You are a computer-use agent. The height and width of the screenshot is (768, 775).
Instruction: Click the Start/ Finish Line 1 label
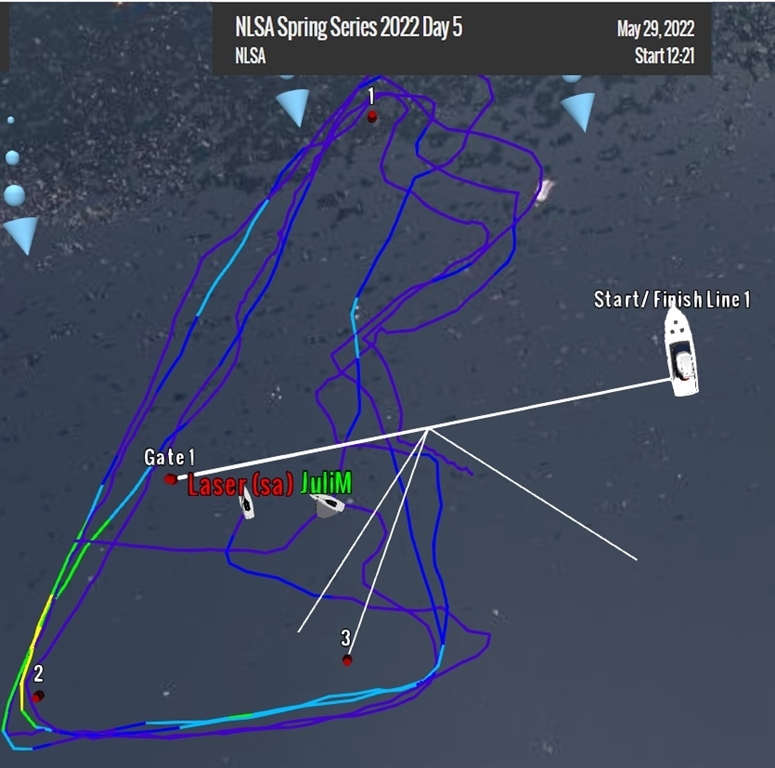coord(672,299)
